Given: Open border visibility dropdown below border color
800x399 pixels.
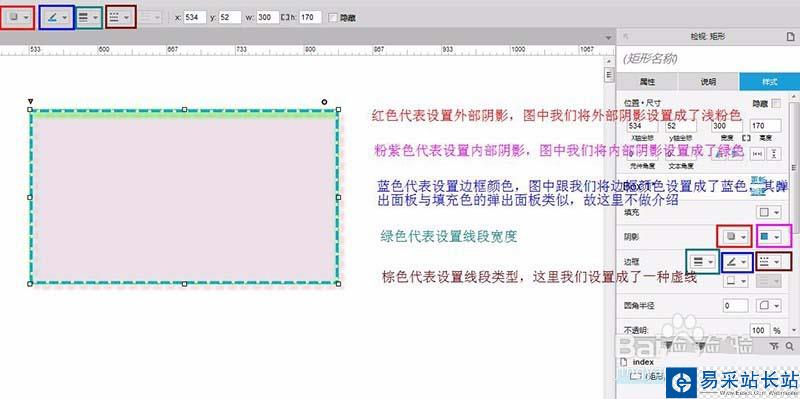Looking at the screenshot, I should pyautogui.click(x=737, y=281).
